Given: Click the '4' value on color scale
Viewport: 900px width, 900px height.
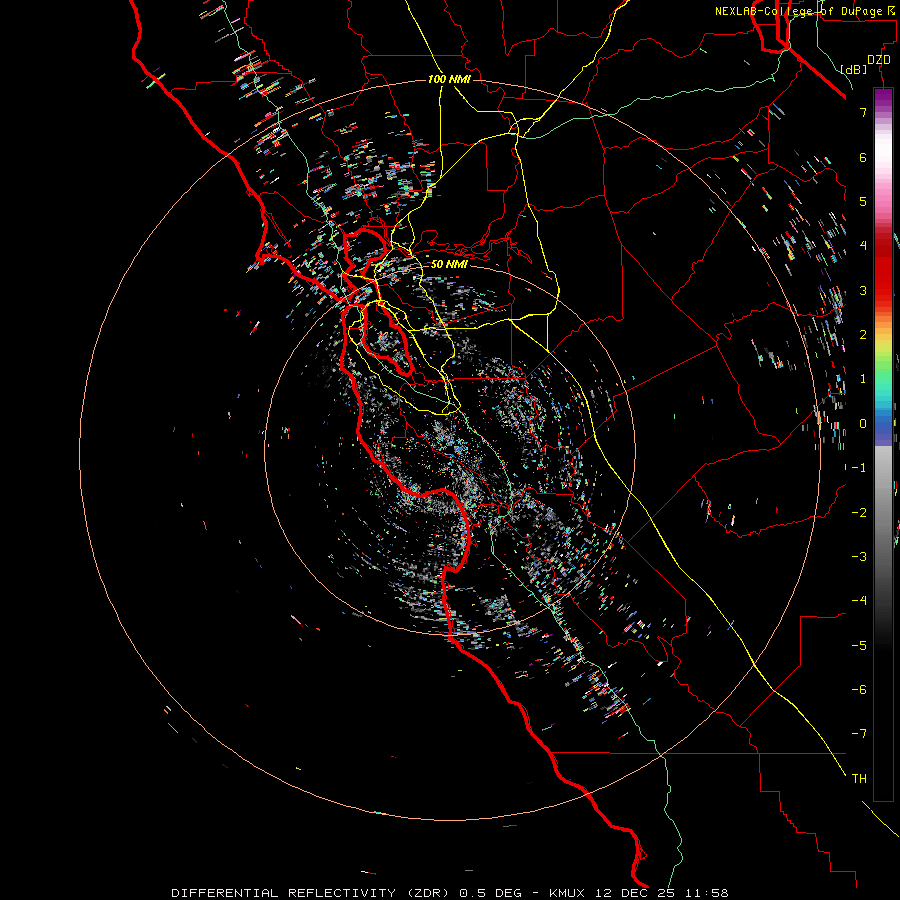Looking at the screenshot, I should [863, 246].
